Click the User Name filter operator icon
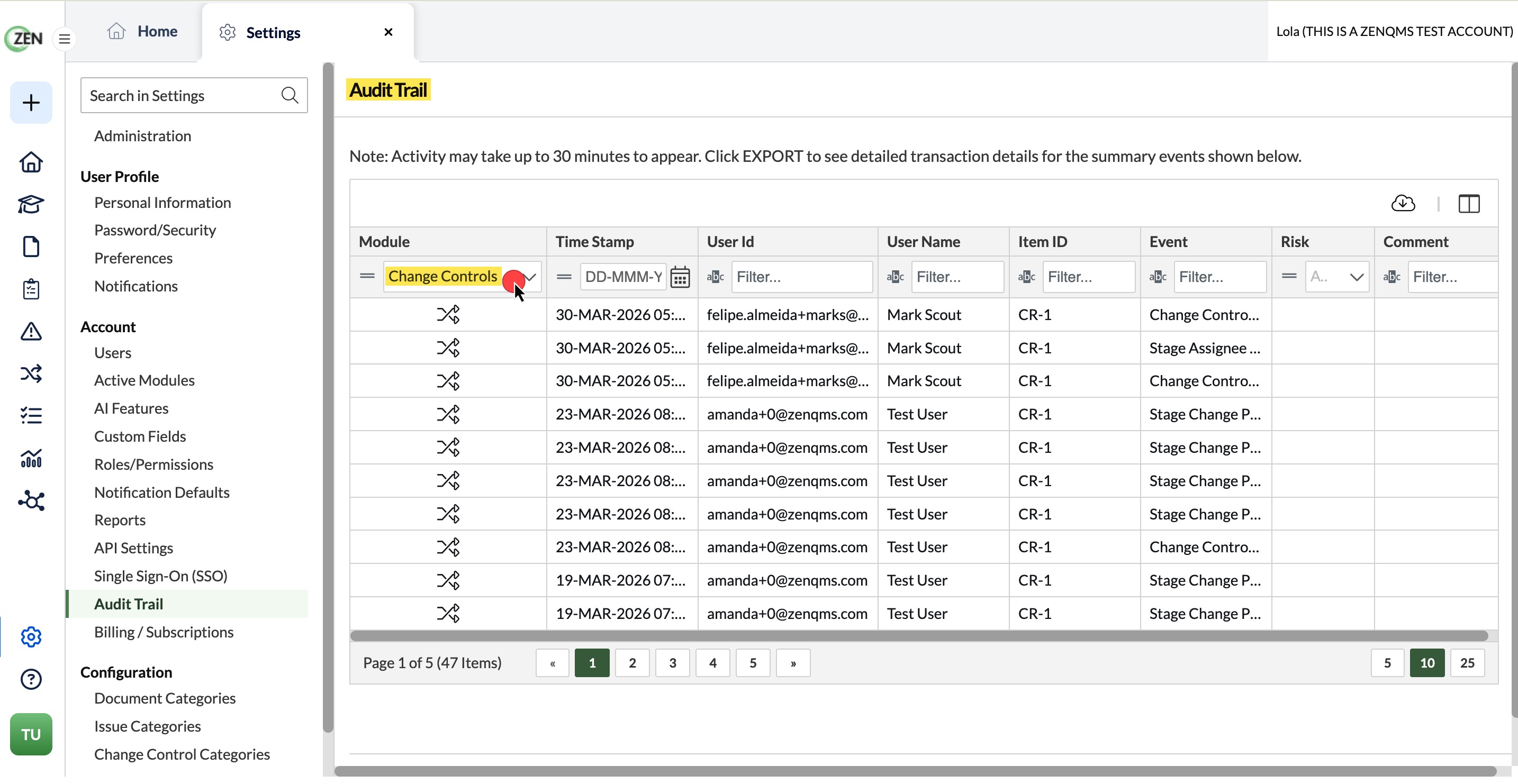The image size is (1518, 784). [896, 277]
